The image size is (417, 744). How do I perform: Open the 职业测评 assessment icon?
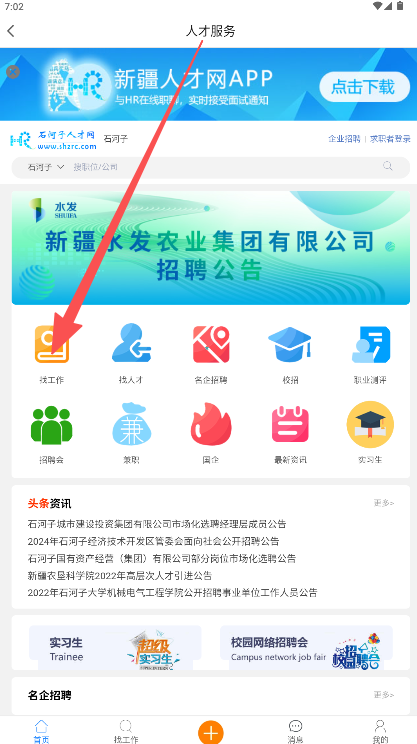pyautogui.click(x=371, y=344)
